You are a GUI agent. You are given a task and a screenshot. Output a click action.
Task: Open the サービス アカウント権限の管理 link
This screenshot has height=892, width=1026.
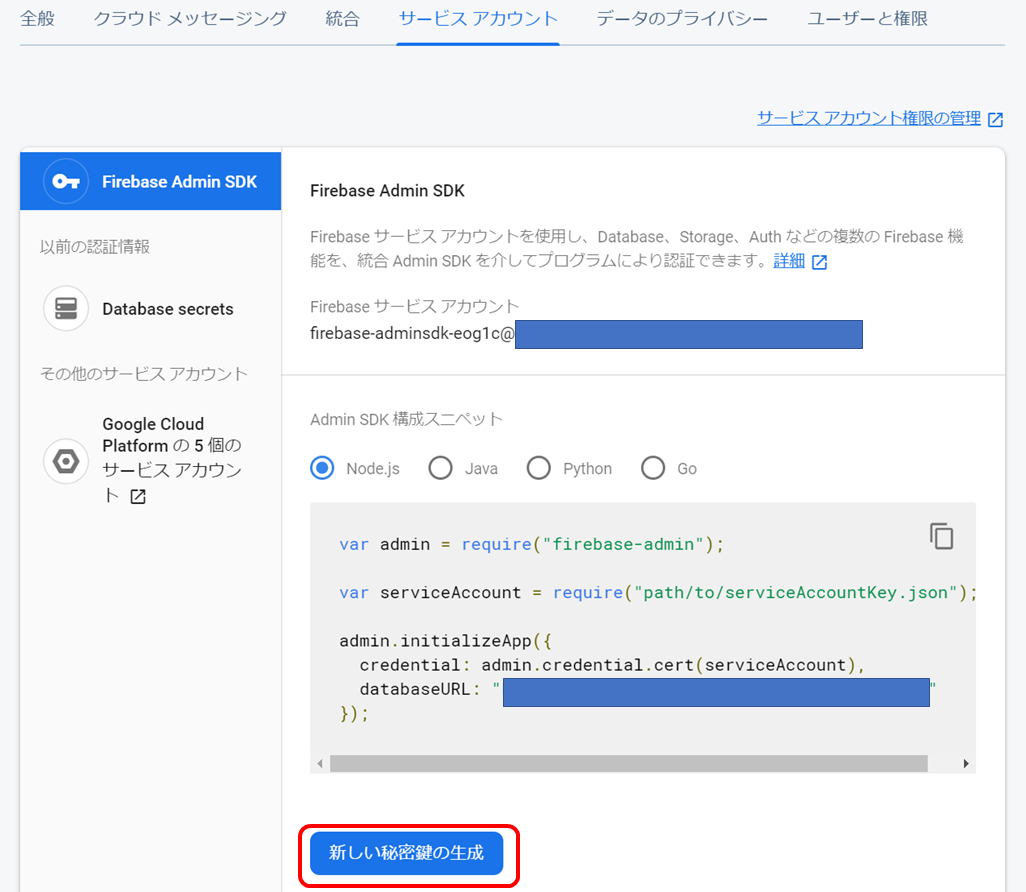pos(869,118)
